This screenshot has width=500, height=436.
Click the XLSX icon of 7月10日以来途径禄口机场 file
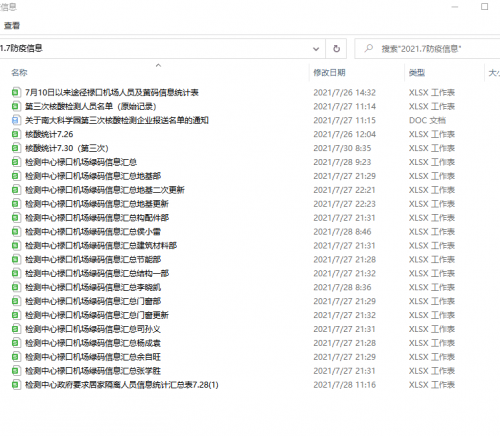coord(15,92)
